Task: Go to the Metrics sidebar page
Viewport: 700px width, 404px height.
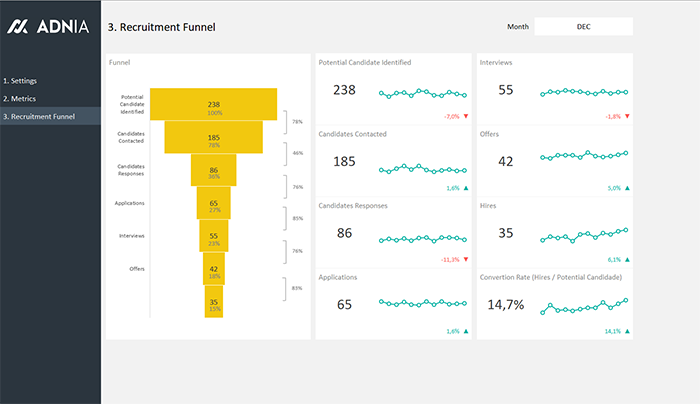Action: point(22,98)
